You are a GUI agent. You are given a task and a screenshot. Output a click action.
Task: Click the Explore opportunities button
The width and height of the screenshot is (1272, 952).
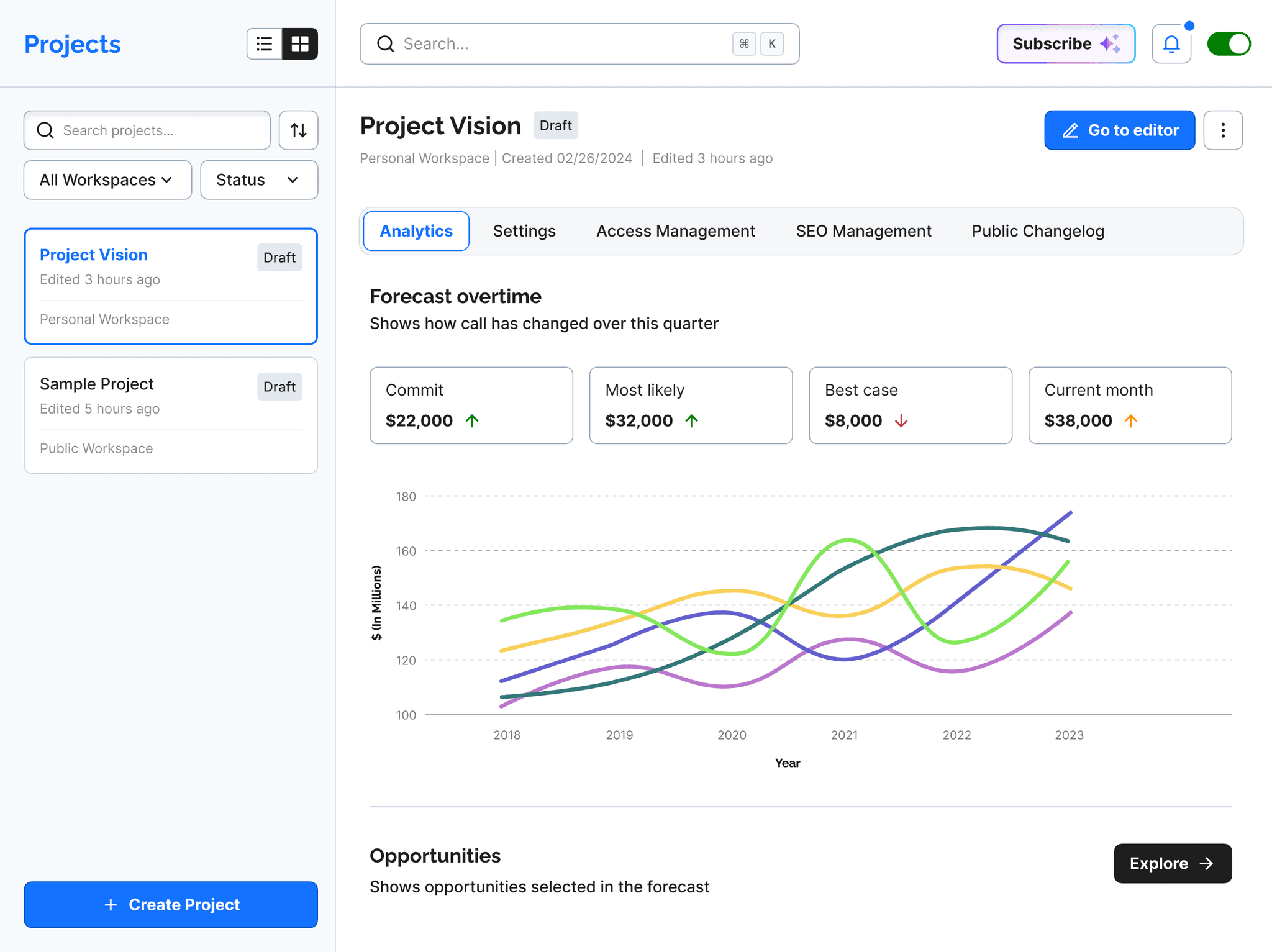(x=1172, y=863)
